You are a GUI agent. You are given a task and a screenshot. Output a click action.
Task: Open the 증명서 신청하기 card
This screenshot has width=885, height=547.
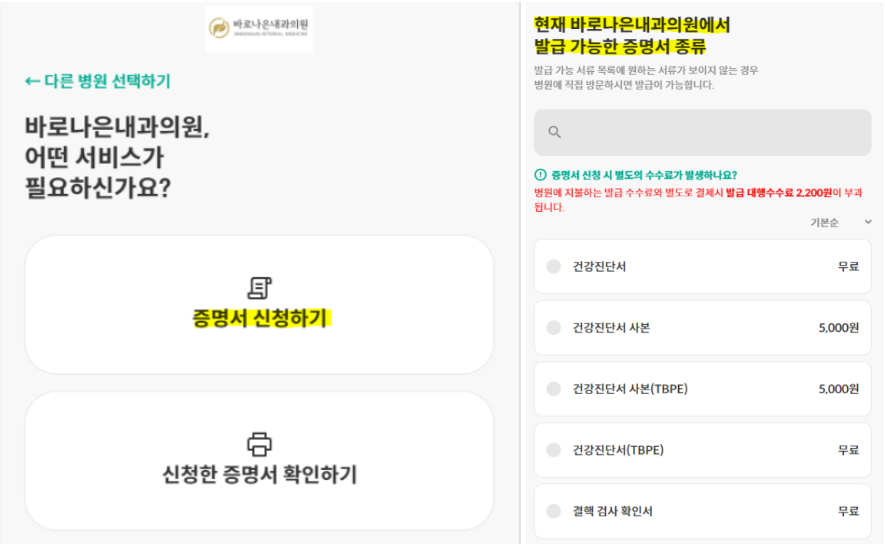[259, 304]
